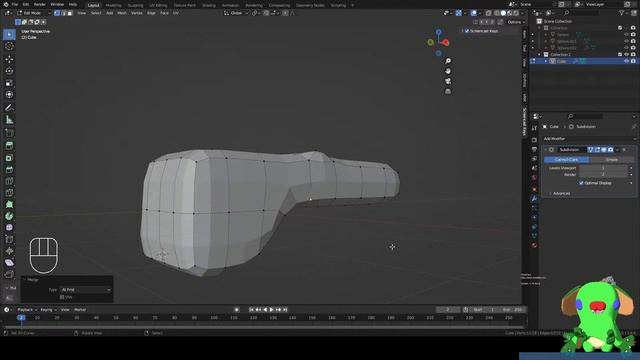This screenshot has width=640, height=360.
Task: Click the Render levels value field
Action: pos(603,174)
